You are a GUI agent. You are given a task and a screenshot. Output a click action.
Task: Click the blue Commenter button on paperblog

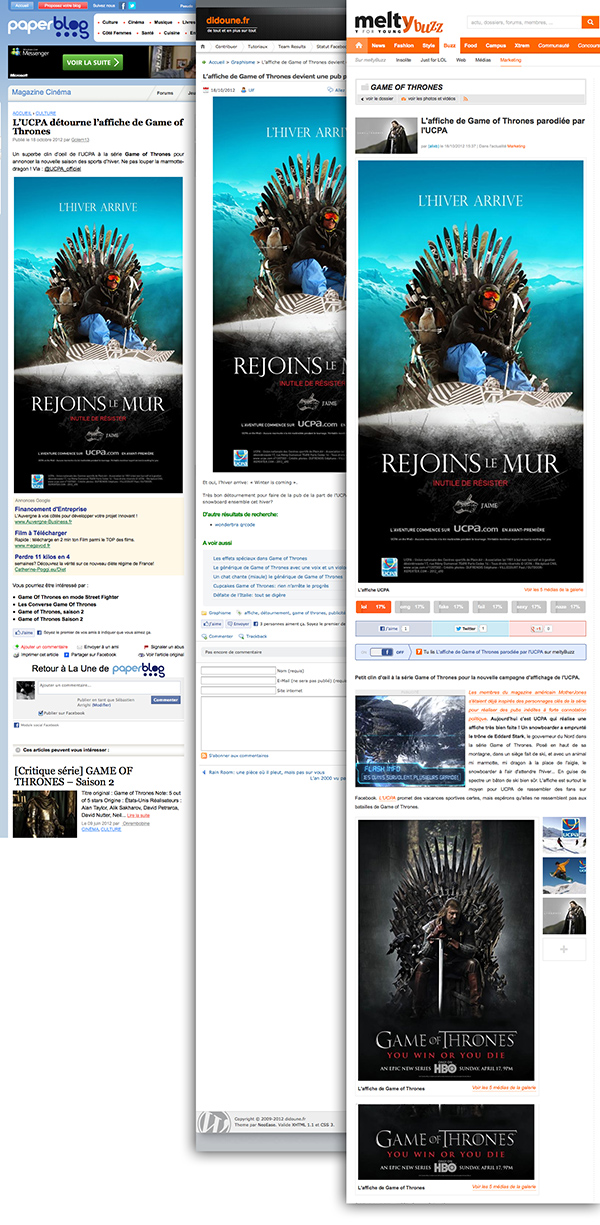tap(165, 700)
